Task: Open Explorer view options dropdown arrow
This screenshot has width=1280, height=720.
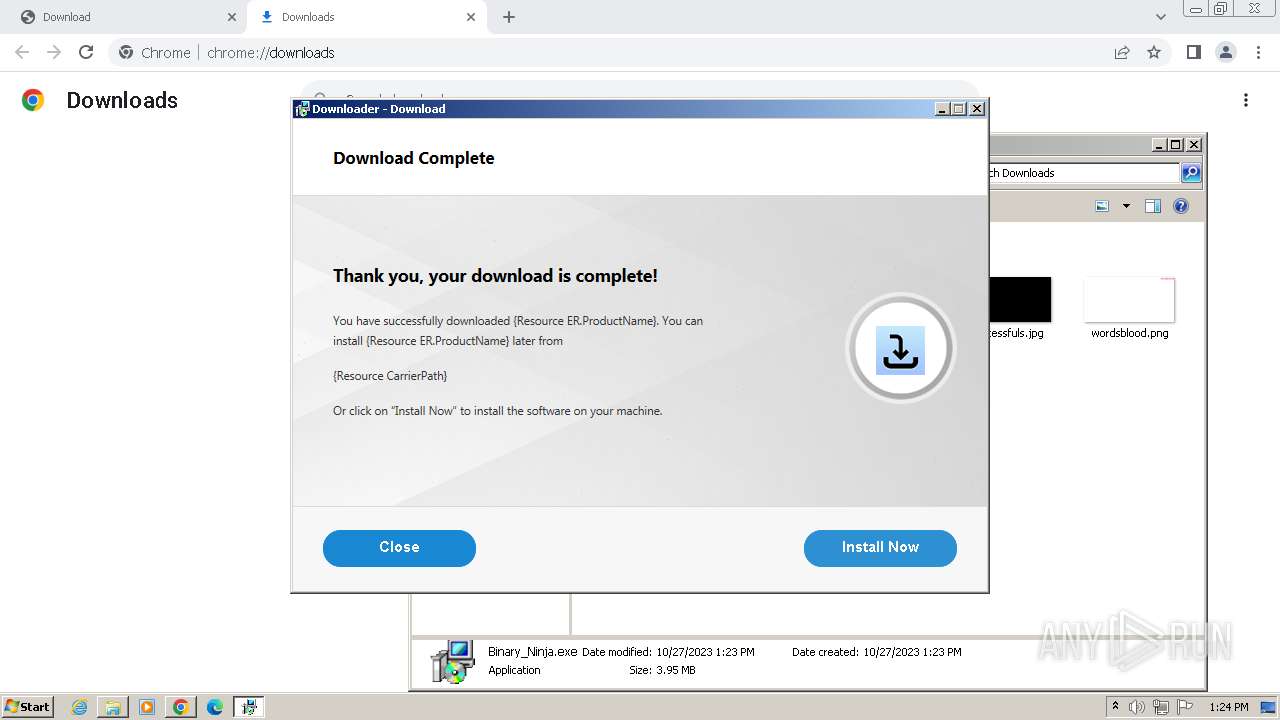Action: 1126,206
